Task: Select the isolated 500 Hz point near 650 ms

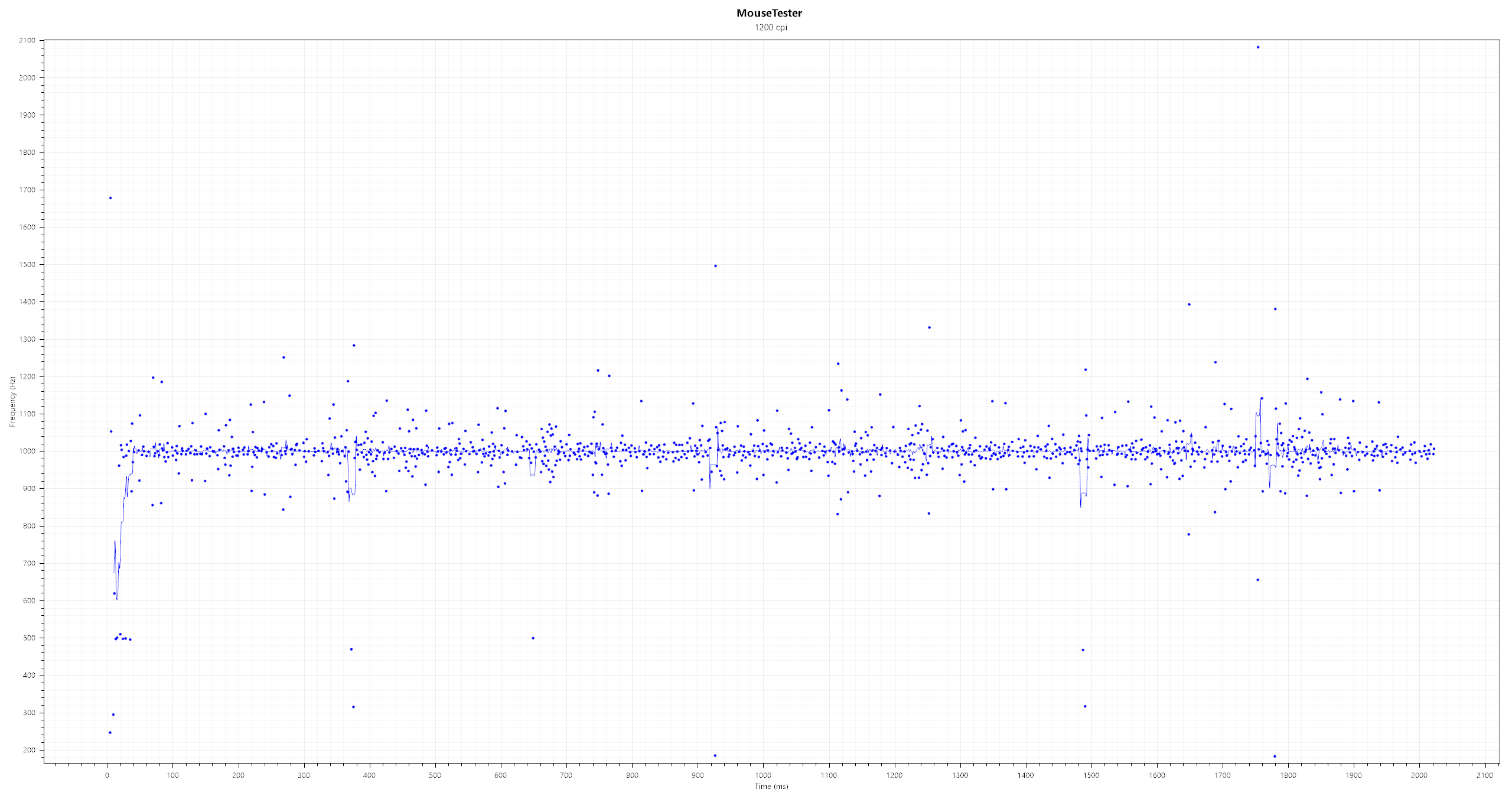Action: (533, 638)
